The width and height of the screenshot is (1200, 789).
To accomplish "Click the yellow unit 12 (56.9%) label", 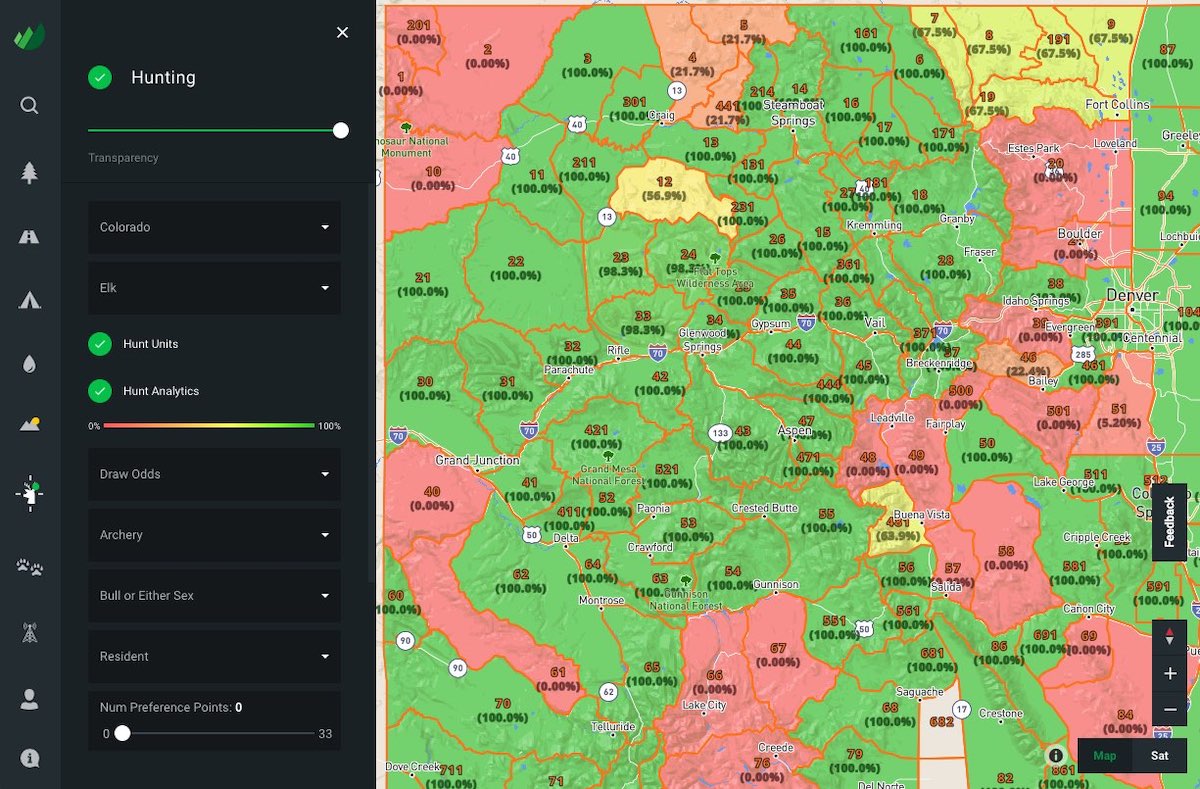I will click(664, 189).
